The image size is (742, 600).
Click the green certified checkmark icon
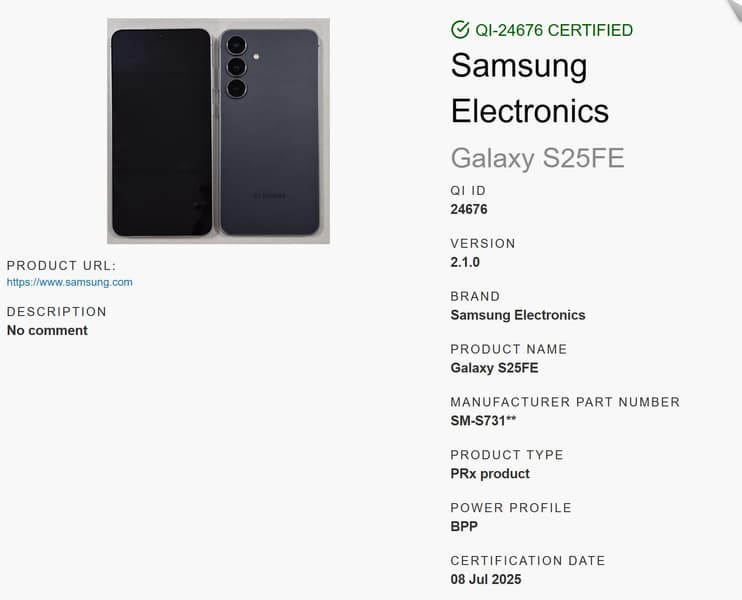tap(460, 30)
